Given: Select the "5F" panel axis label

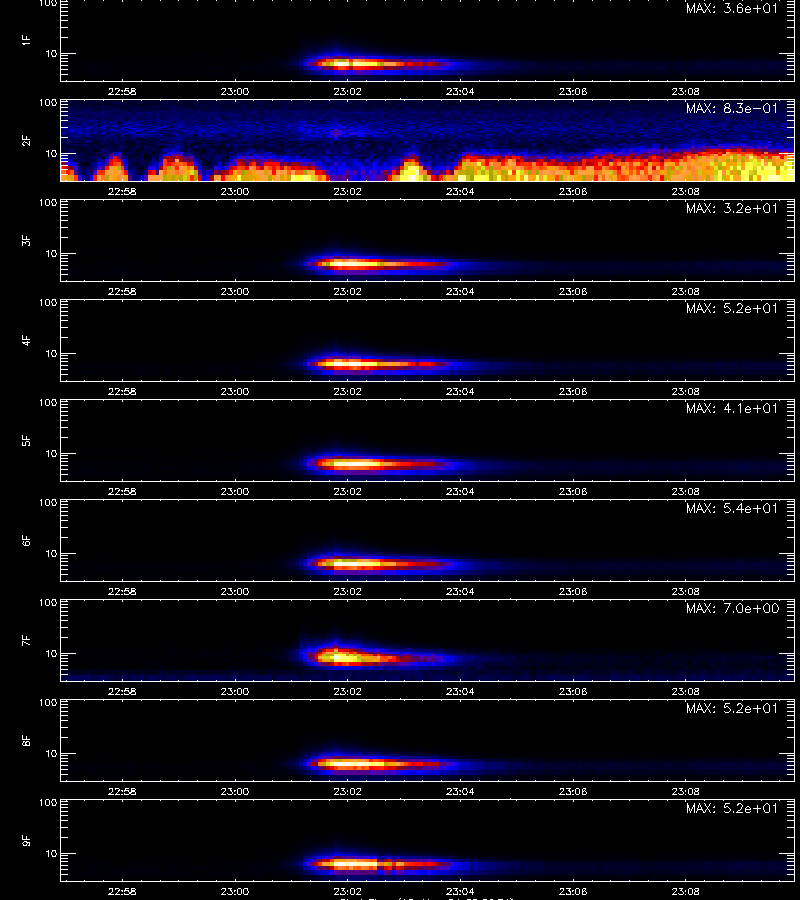Looking at the screenshot, I should [x=26, y=440].
